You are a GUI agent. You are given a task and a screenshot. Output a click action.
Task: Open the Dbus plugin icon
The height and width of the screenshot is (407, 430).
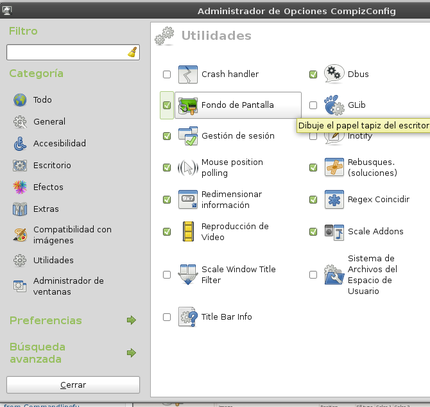click(334, 74)
